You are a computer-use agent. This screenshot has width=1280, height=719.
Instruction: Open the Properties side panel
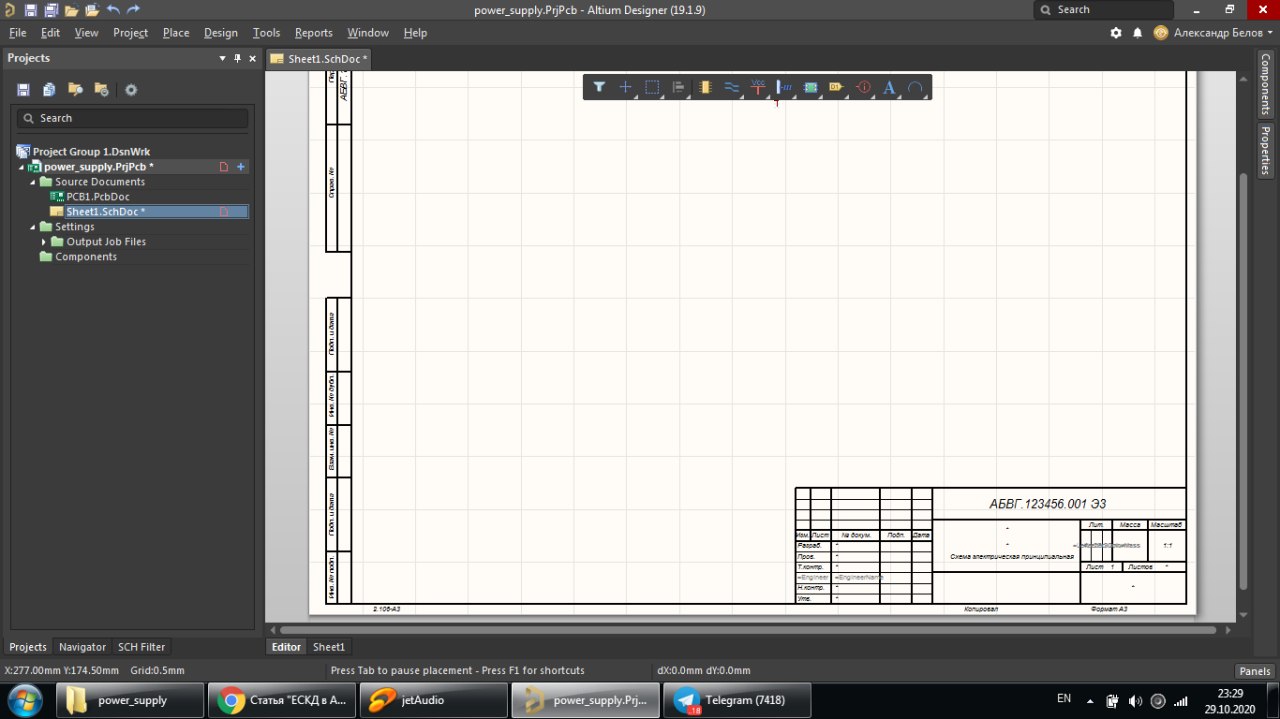[x=1265, y=150]
